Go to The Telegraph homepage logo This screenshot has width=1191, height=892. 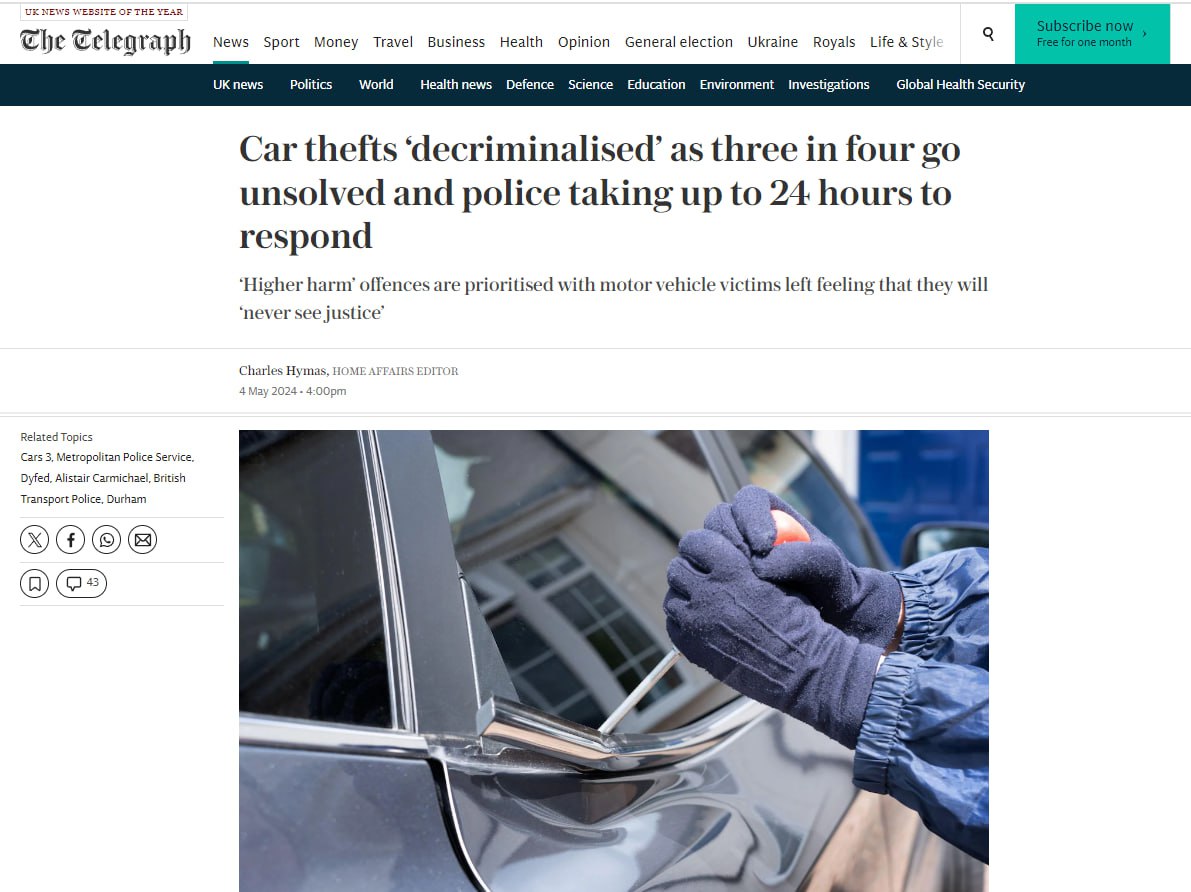pos(105,40)
